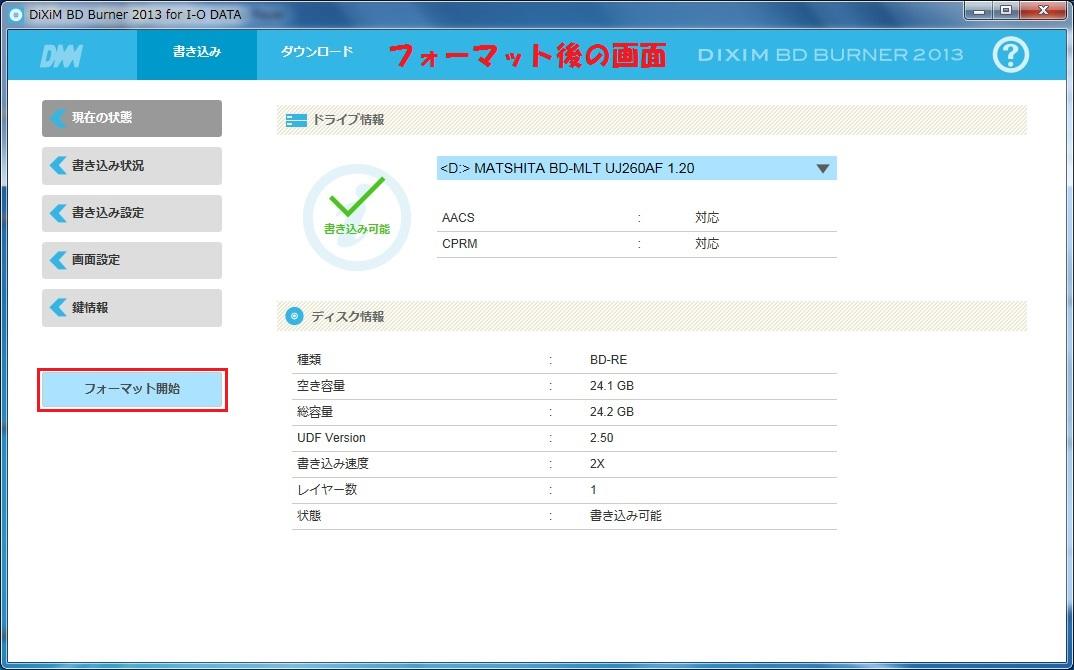
Task: Switch to the ダウンロード tab
Action: (x=316, y=51)
